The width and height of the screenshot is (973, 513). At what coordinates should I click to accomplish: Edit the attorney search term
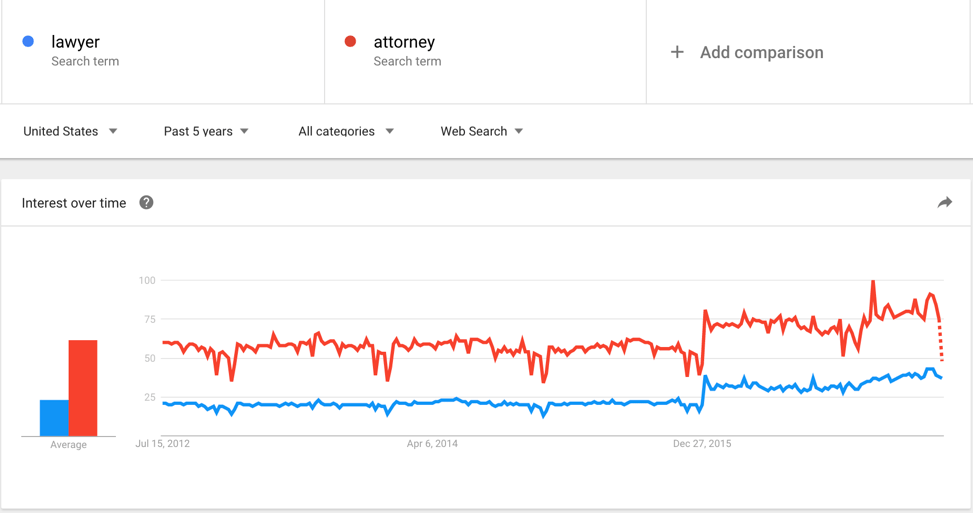point(485,51)
